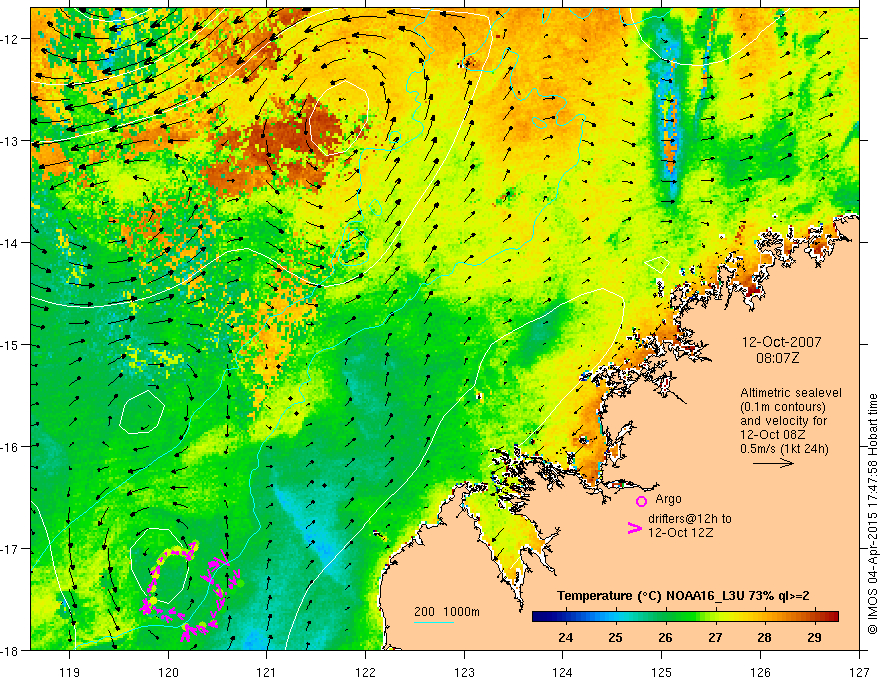Click the magenta drifters arrowhead legend symbol

(x=634, y=528)
